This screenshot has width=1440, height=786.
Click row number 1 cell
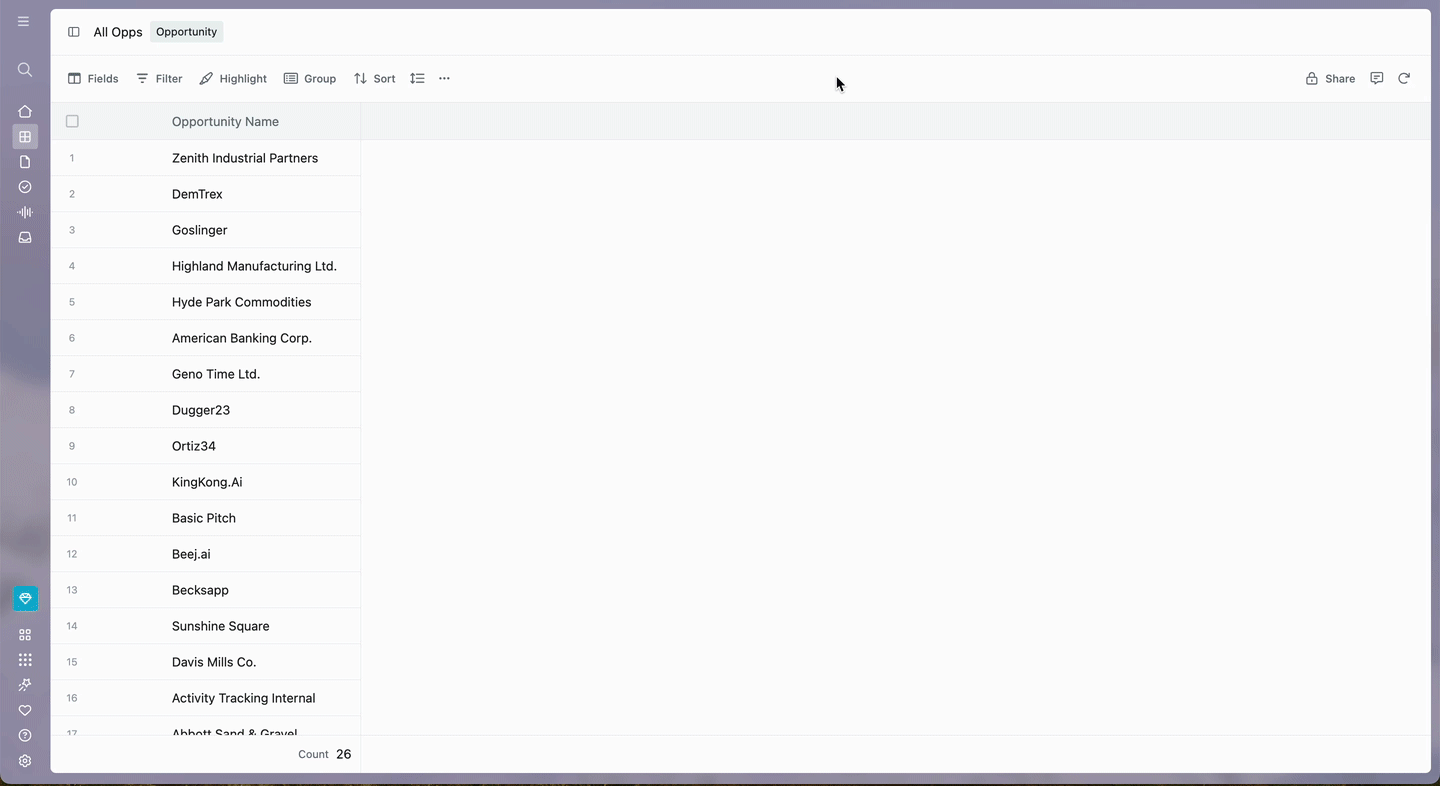tap(72, 158)
